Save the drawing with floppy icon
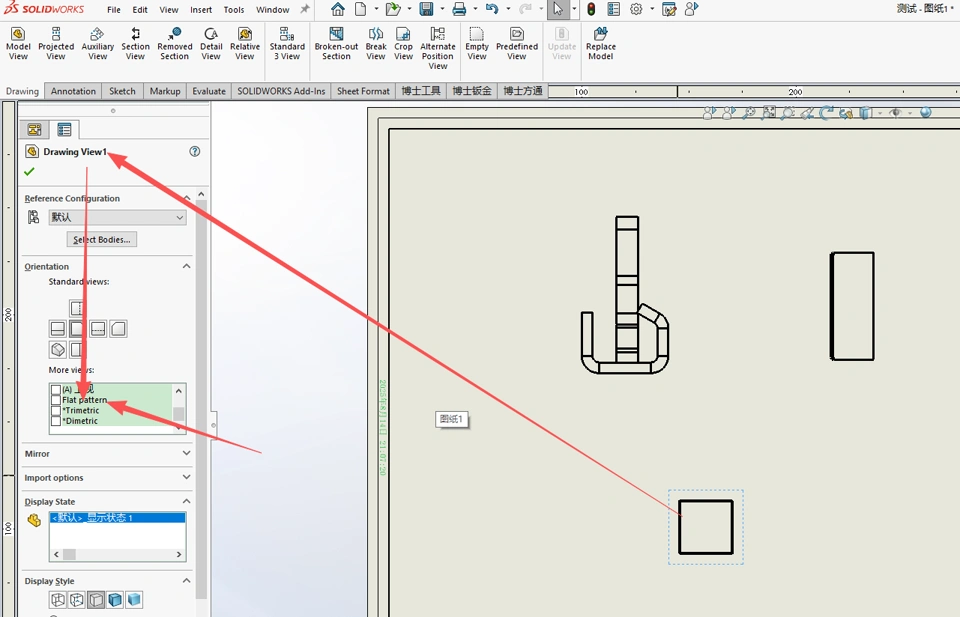Image resolution: width=960 pixels, height=617 pixels. [426, 9]
